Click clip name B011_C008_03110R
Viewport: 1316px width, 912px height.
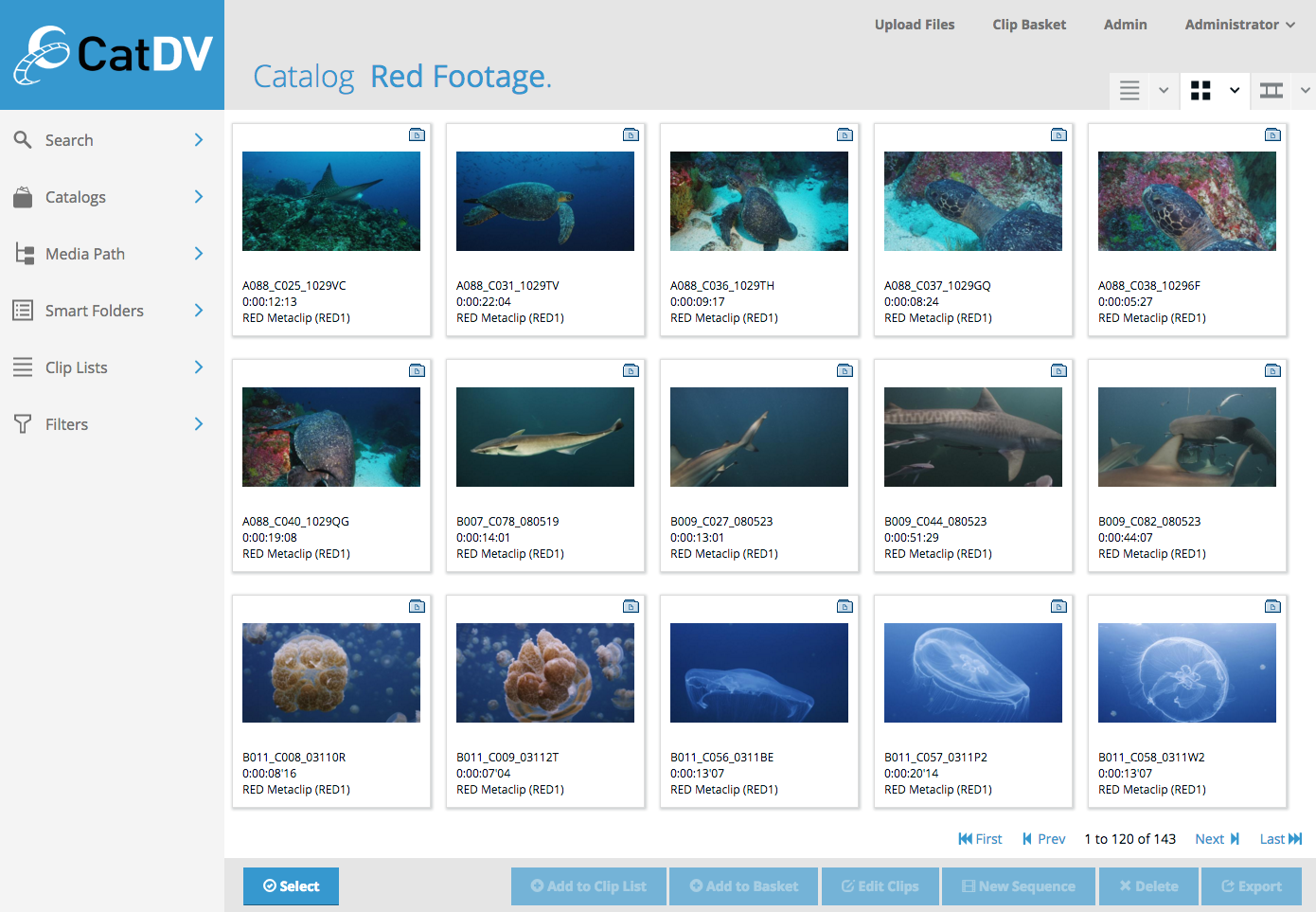point(294,758)
